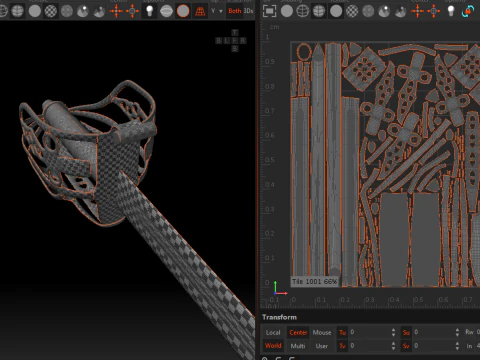
Task: Select the Center pivot mode
Action: [x=298, y=332]
